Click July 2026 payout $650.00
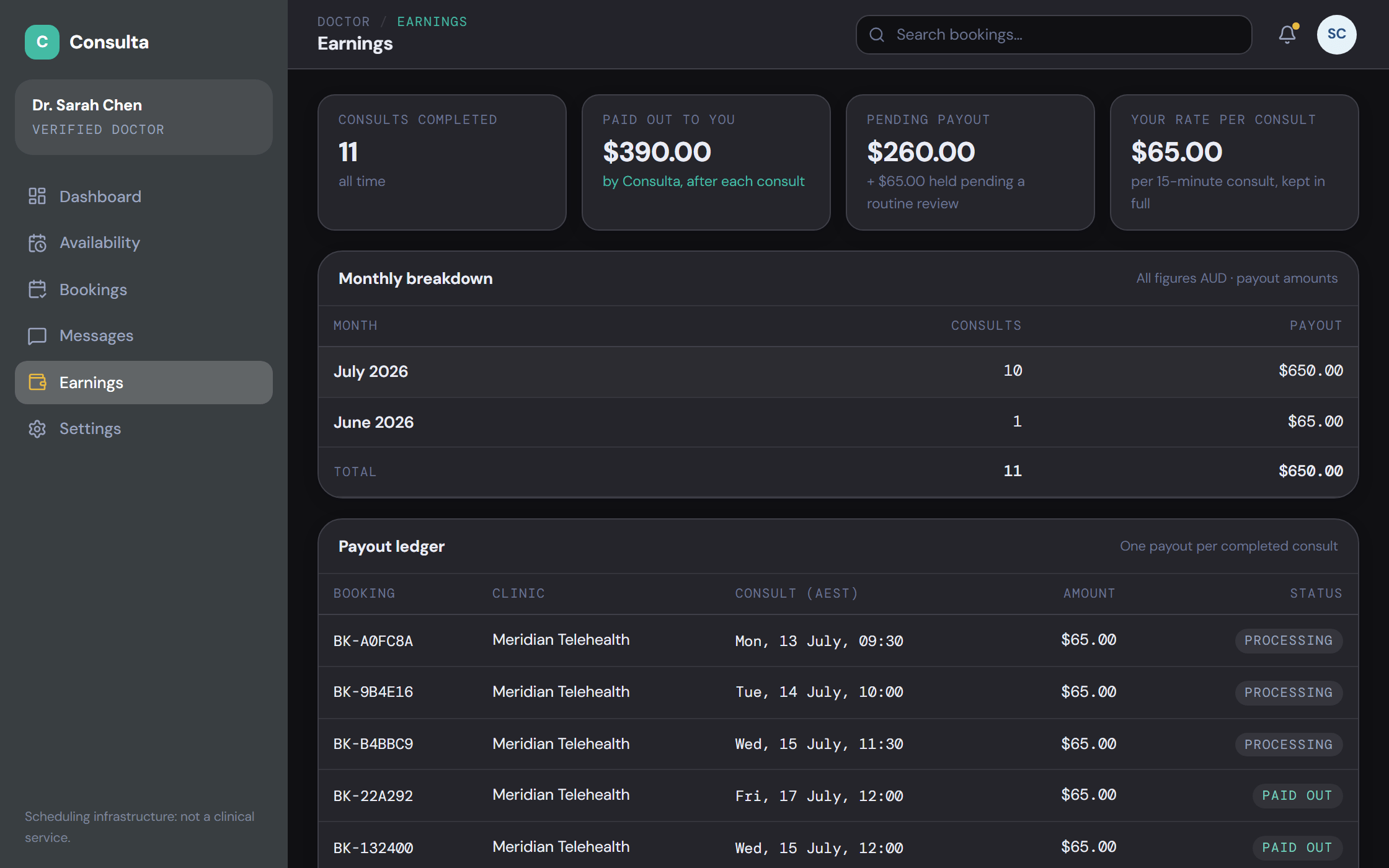 coord(1311,371)
